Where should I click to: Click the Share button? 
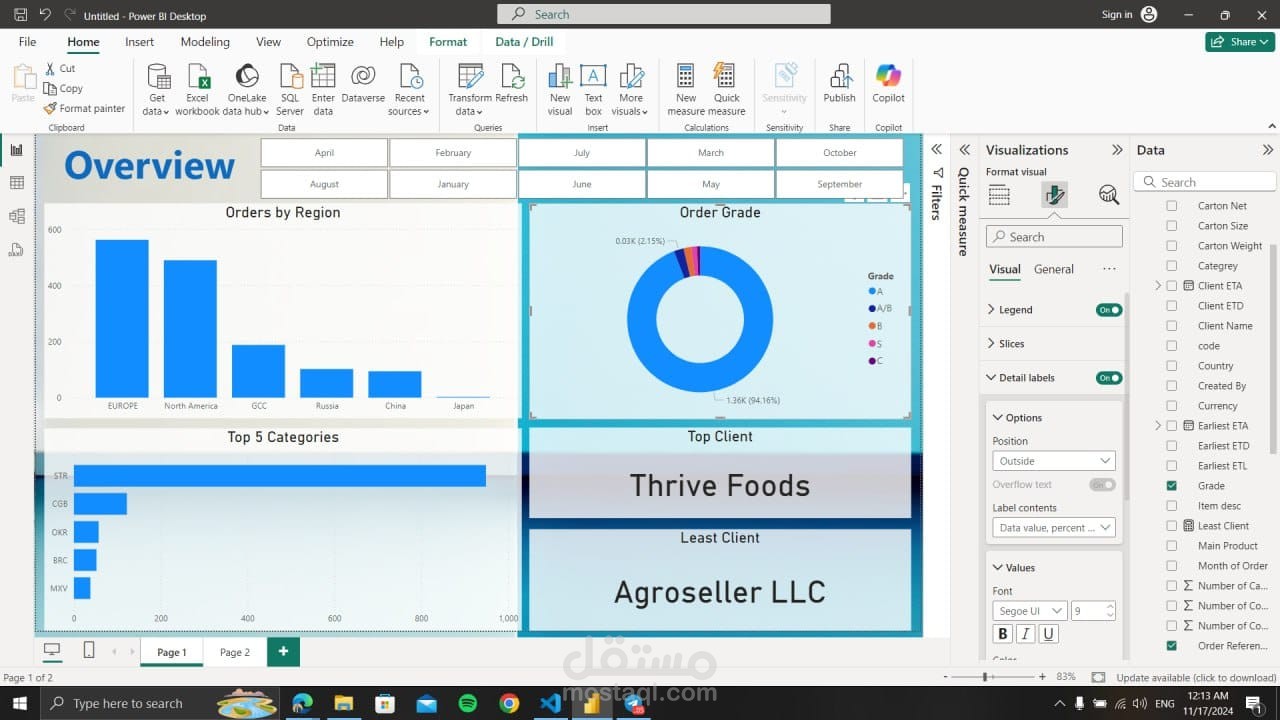(x=1240, y=42)
